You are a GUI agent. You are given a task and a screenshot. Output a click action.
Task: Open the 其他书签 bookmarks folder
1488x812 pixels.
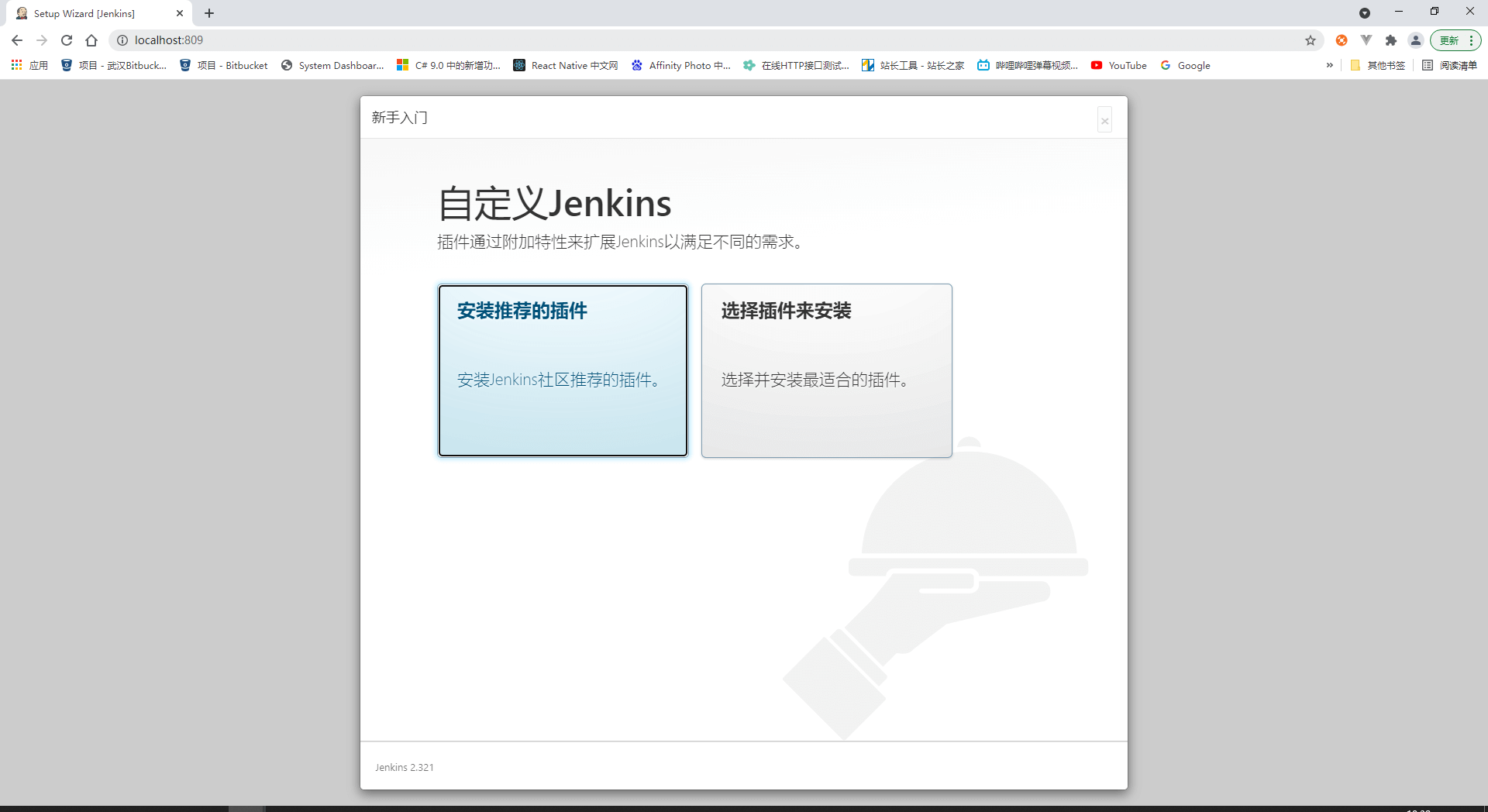click(x=1377, y=65)
